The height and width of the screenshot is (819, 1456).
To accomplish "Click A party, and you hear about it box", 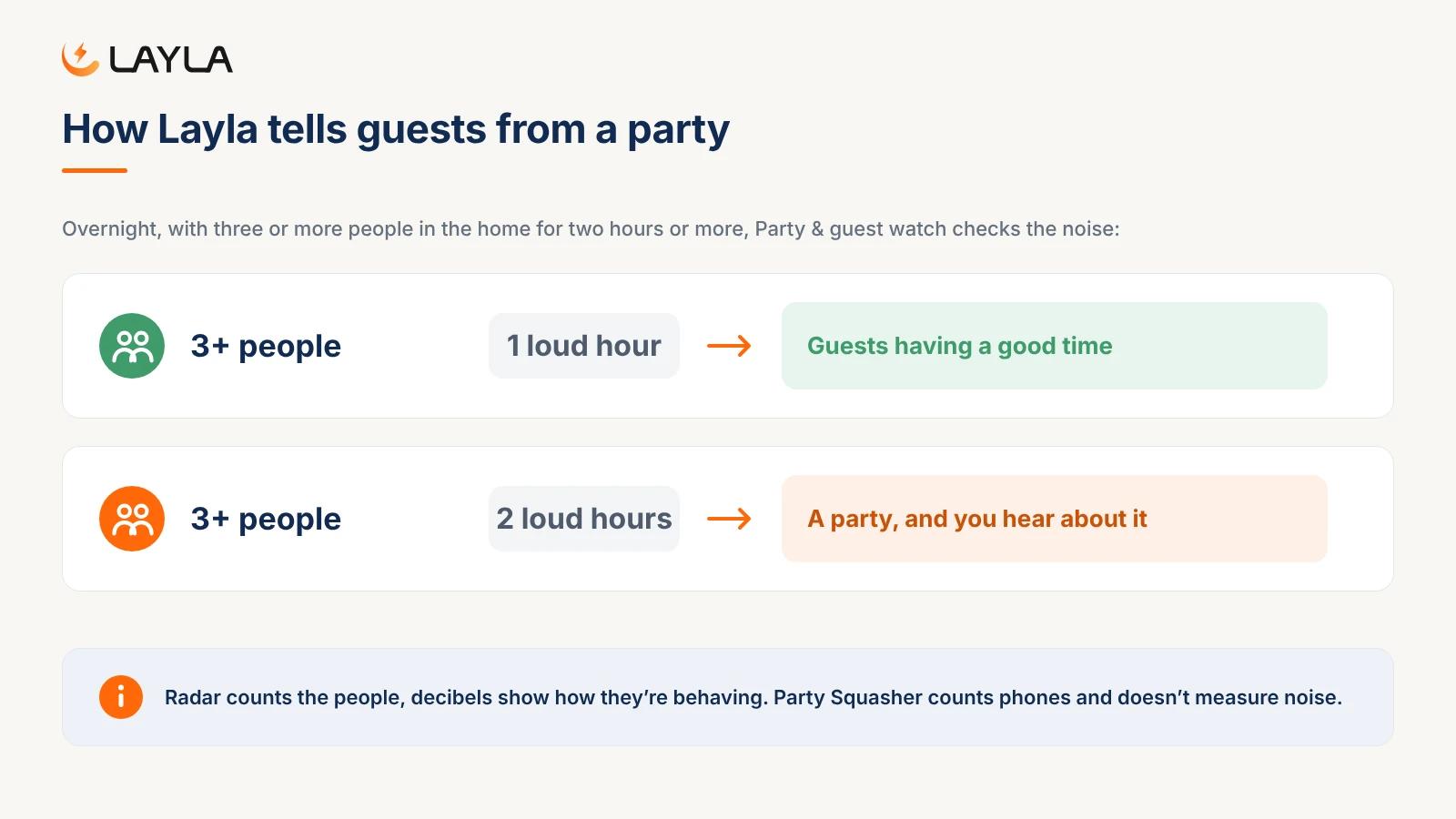I will (x=1055, y=519).
